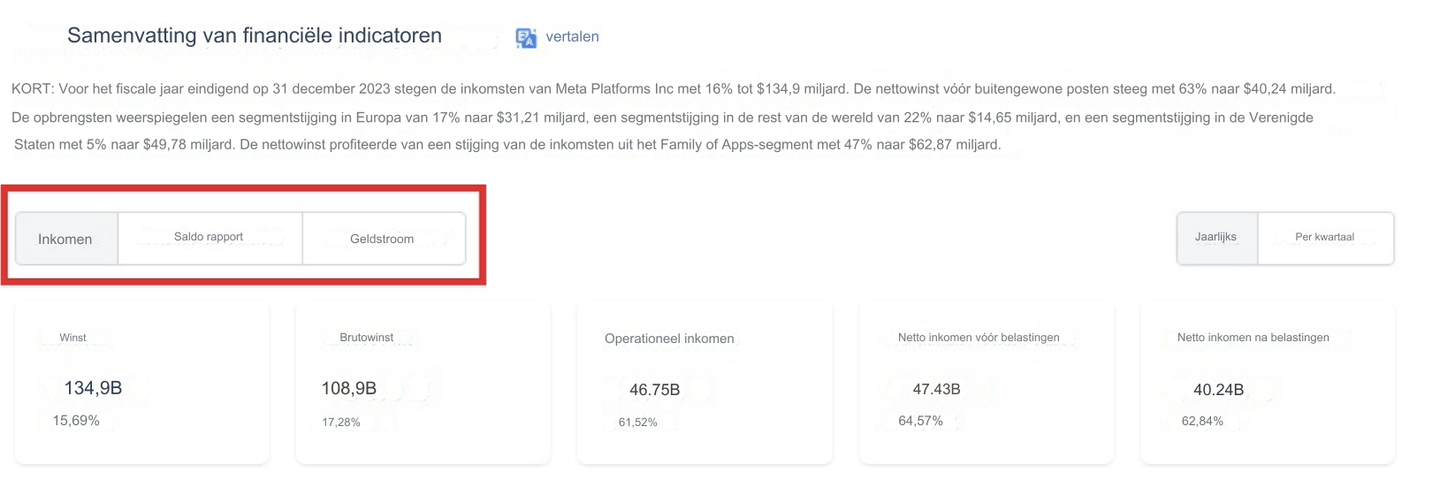Select the 40.24B net income figure
This screenshot has height=495, width=1440.
pyautogui.click(x=1218, y=390)
